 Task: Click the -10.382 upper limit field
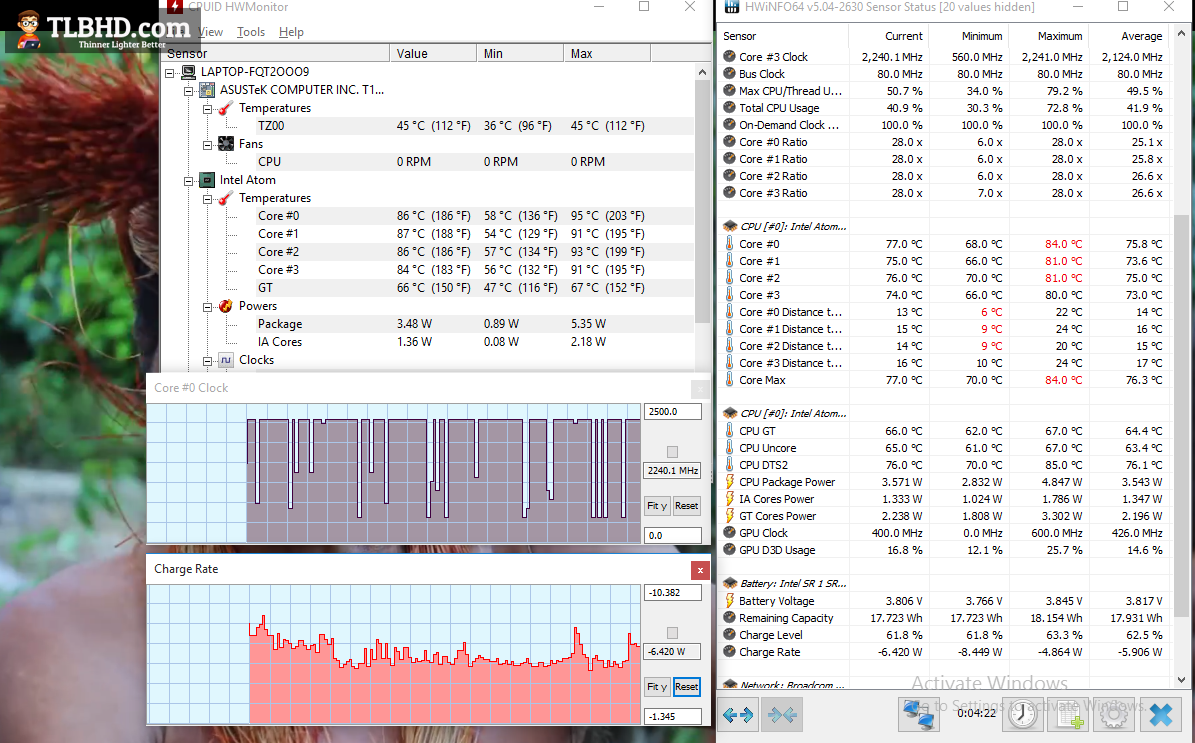[672, 592]
